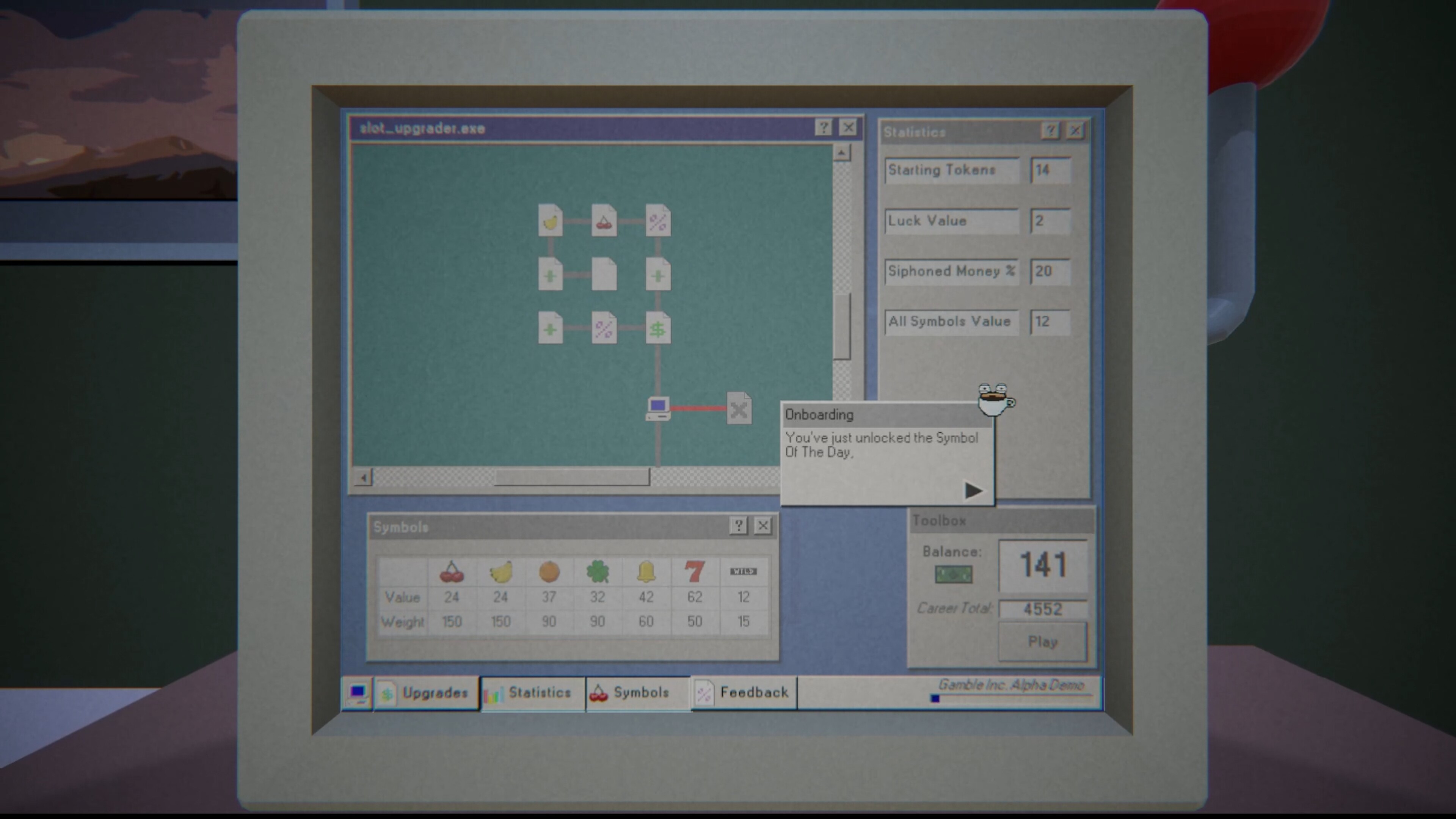Click the green dollar sign upgrade node
Image resolution: width=1456 pixels, height=819 pixels.
658,328
